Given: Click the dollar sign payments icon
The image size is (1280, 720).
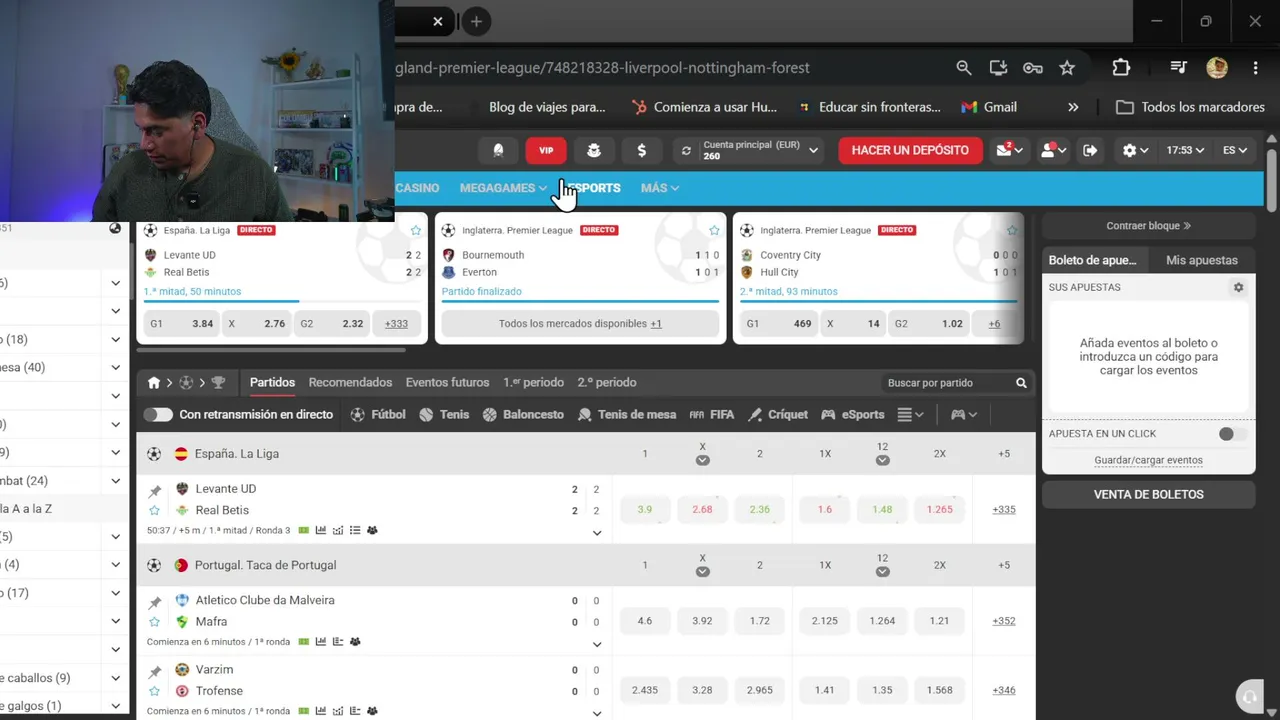Looking at the screenshot, I should 641,150.
